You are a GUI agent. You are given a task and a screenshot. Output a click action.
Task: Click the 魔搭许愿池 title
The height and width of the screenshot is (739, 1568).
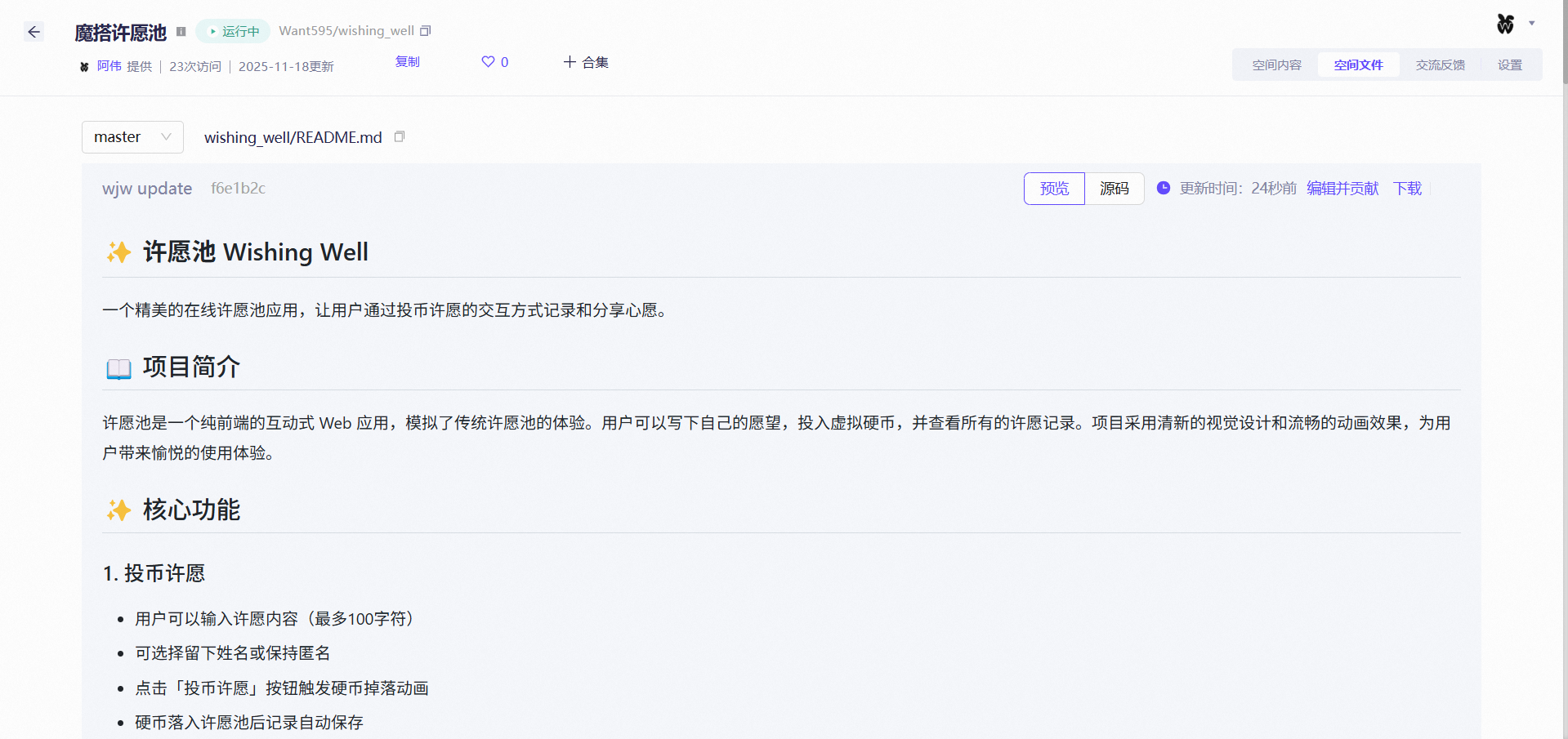point(121,33)
